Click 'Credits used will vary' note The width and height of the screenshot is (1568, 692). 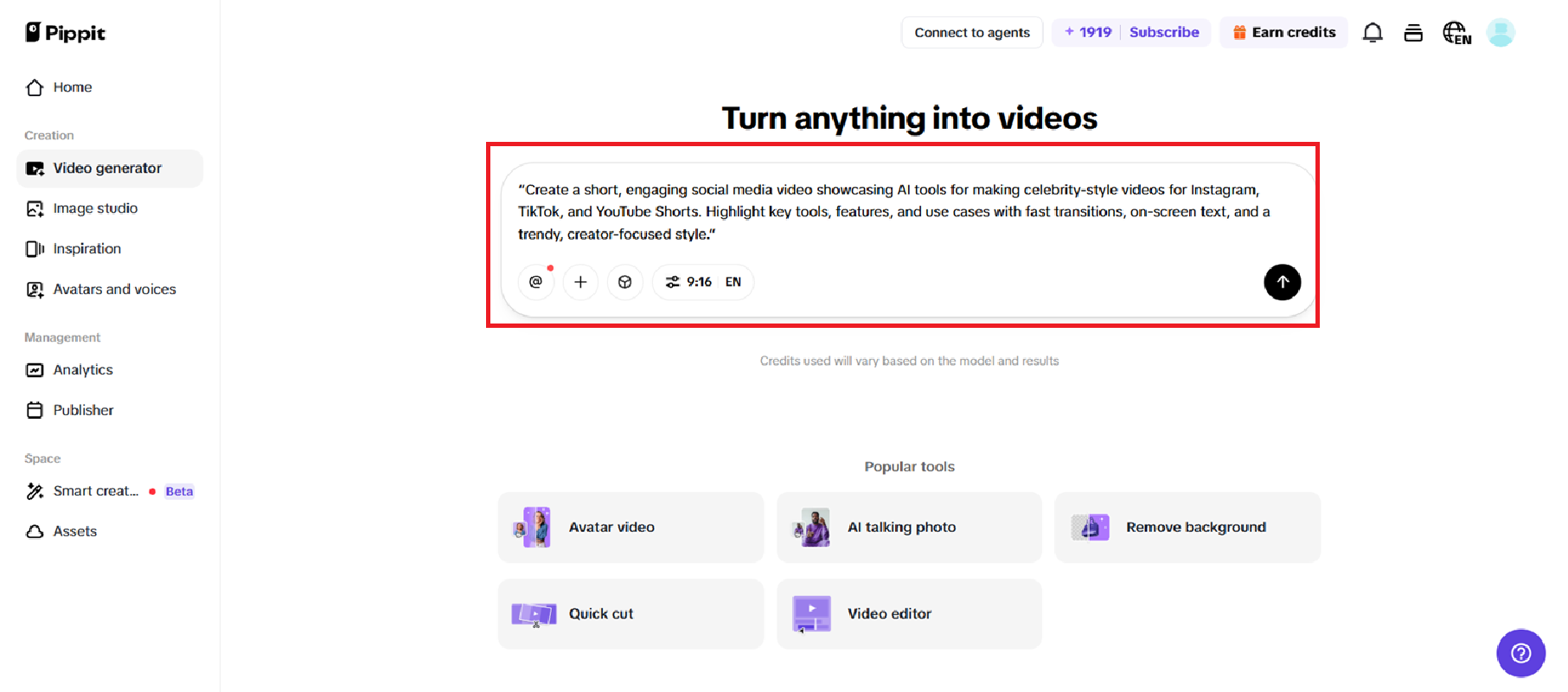[910, 361]
